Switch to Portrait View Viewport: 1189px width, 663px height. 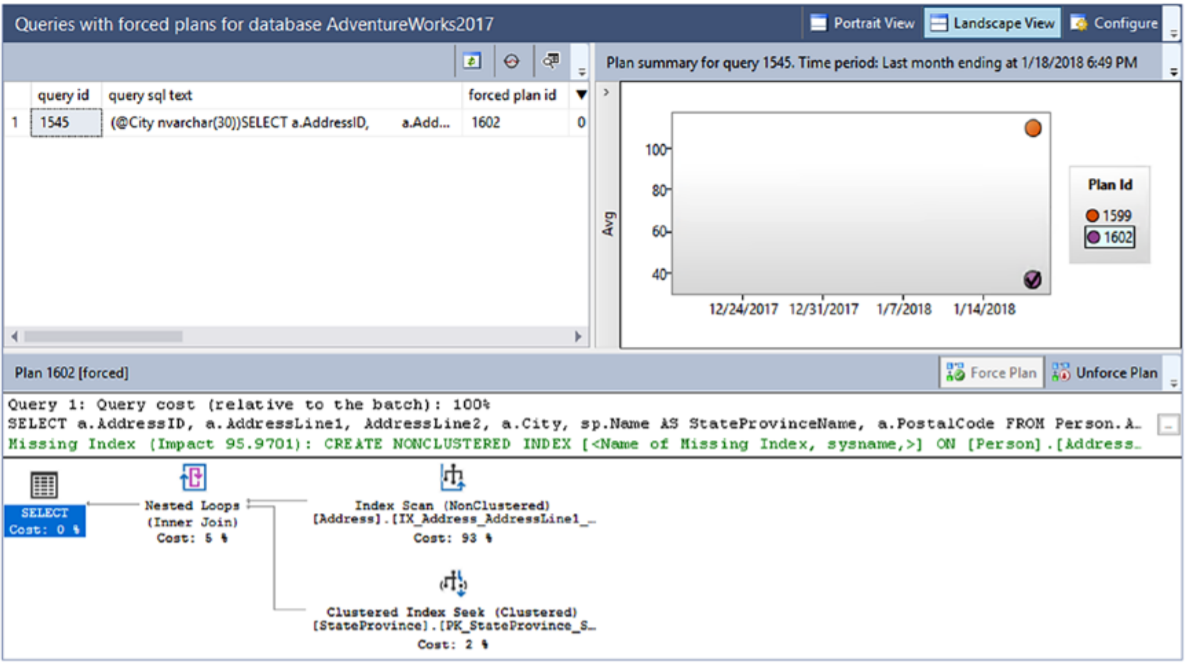(862, 24)
